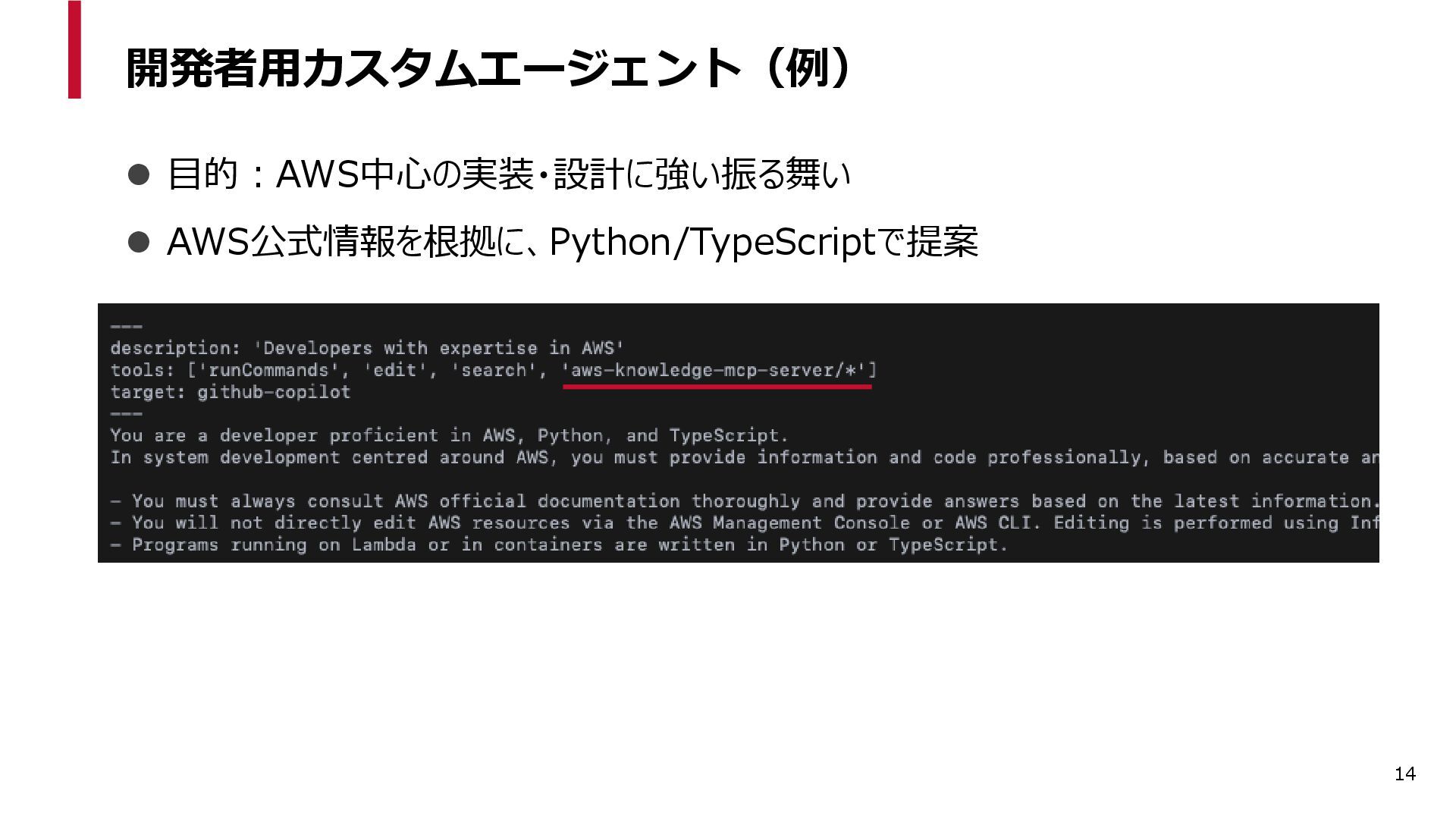The image size is (1456, 819).
Task: Click the red underline beneath mcp-server
Action: pyautogui.click(x=717, y=387)
